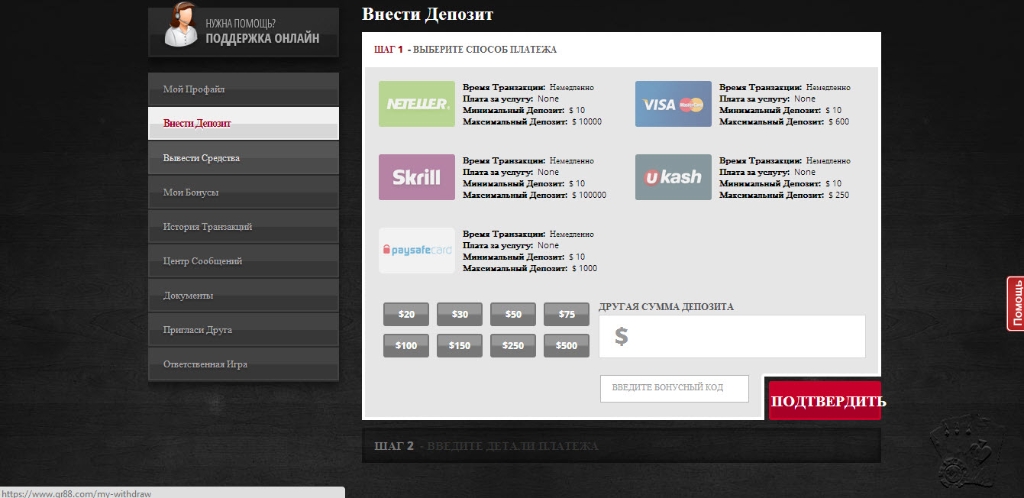The height and width of the screenshot is (498, 1024).
Task: Choose the $20 deposit amount
Action: tap(406, 314)
